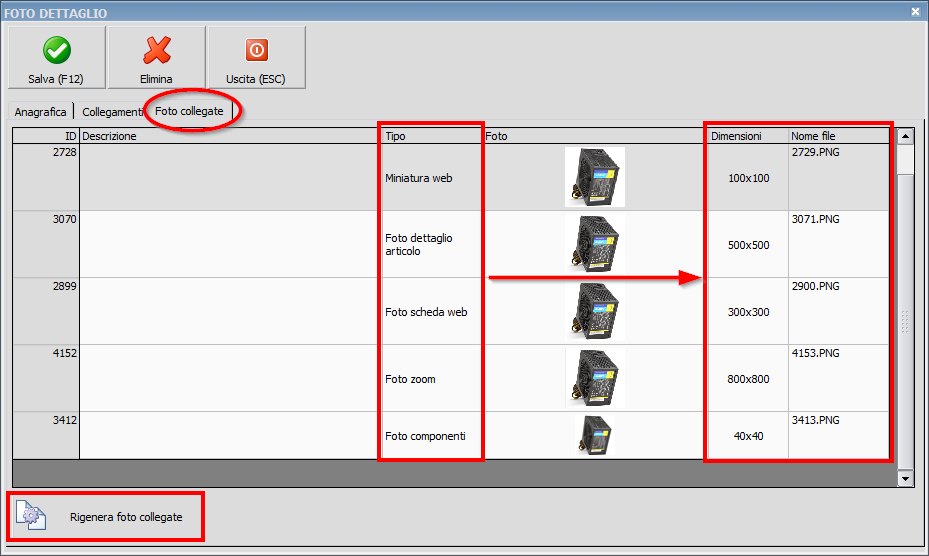The height and width of the screenshot is (556, 929).
Task: Select the Miniatura web photo thumbnail
Action: point(594,177)
